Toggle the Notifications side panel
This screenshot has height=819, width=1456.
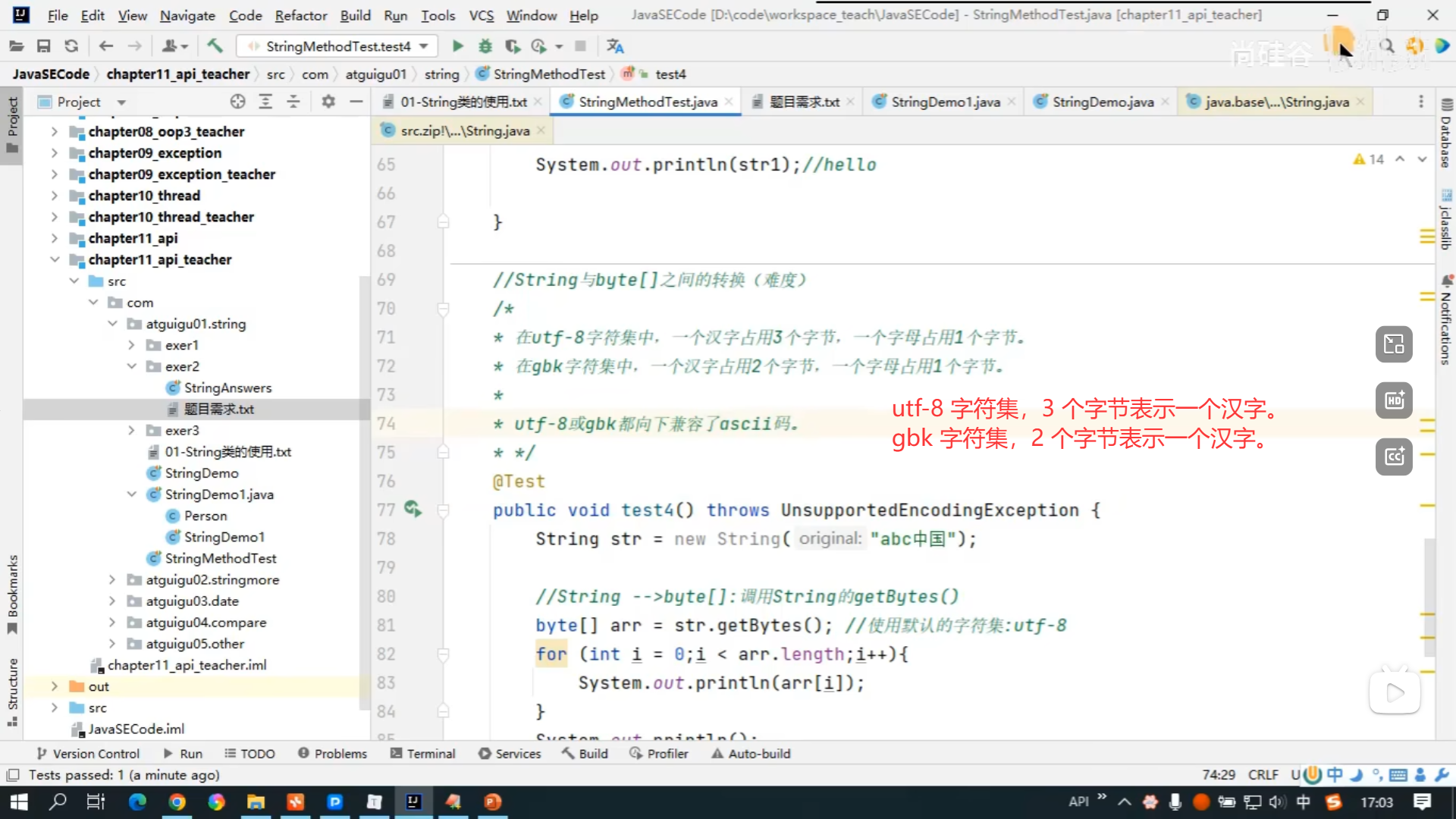pyautogui.click(x=1445, y=322)
